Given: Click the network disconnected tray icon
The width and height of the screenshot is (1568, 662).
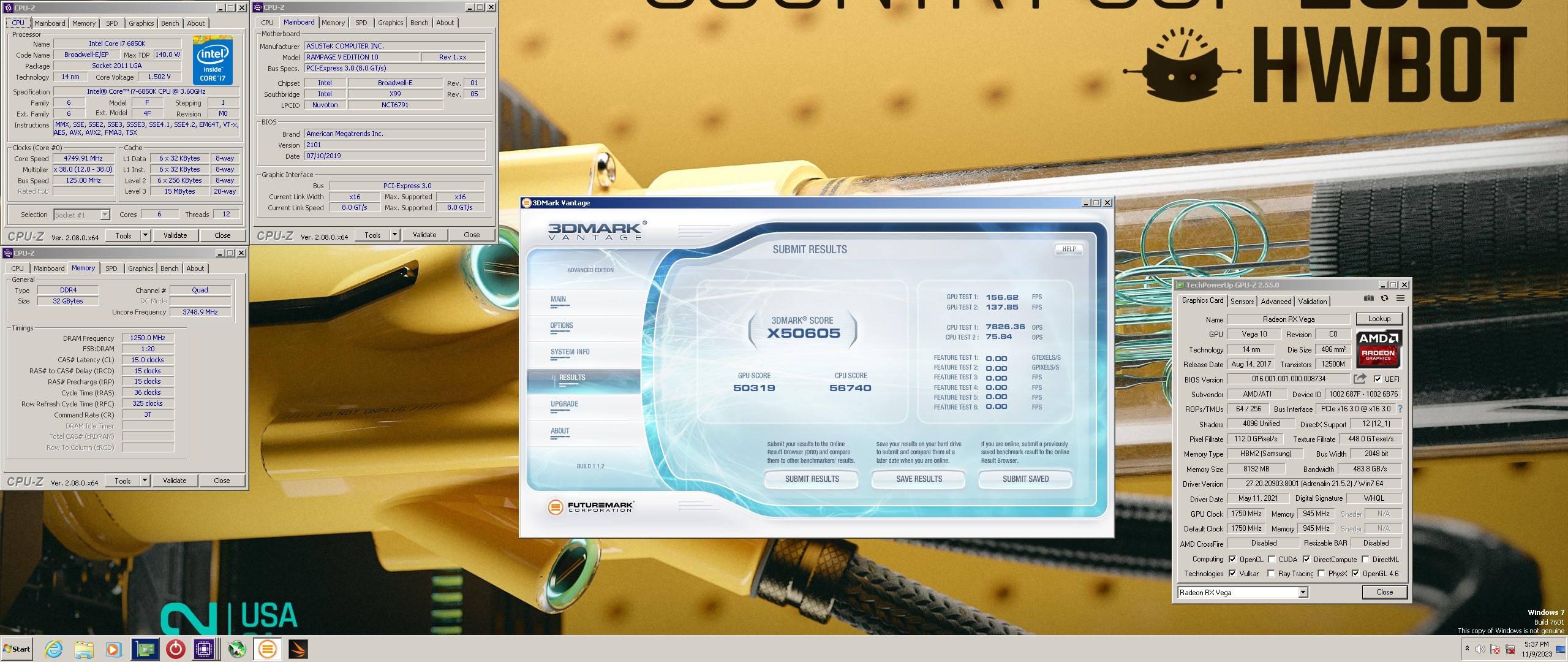Looking at the screenshot, I should 1510,649.
